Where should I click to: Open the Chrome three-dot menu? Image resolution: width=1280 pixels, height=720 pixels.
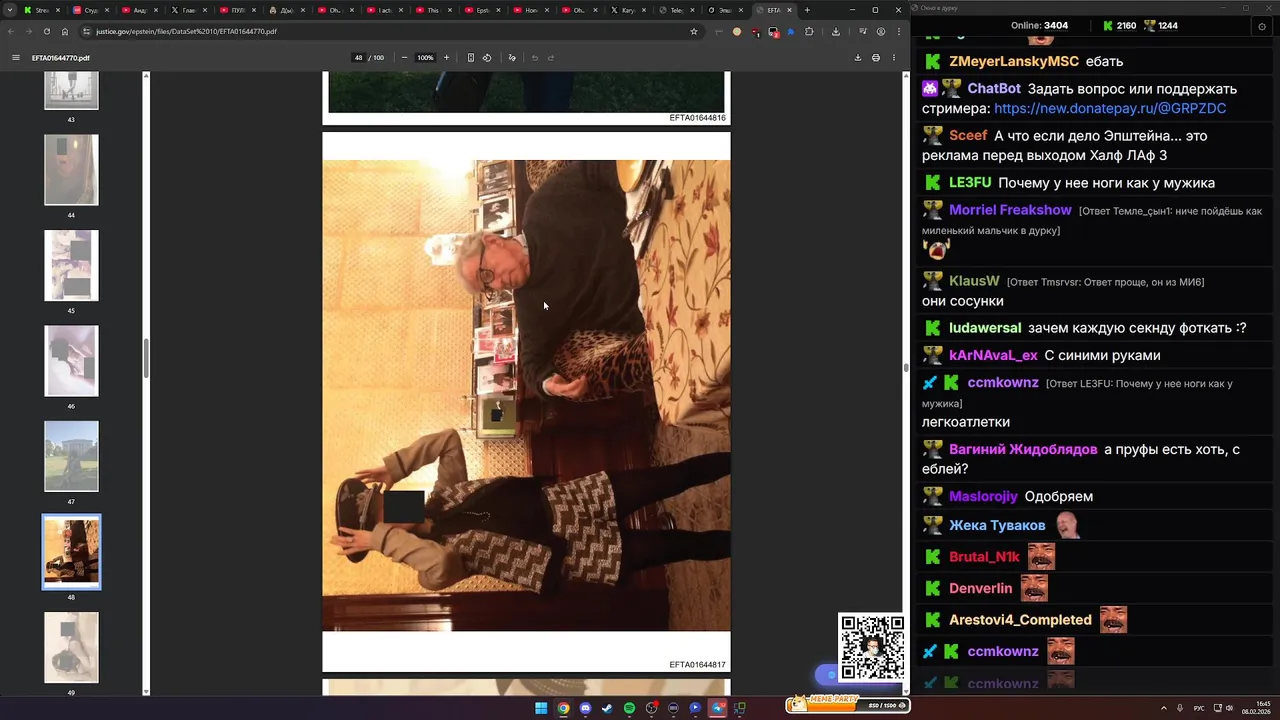coord(898,31)
